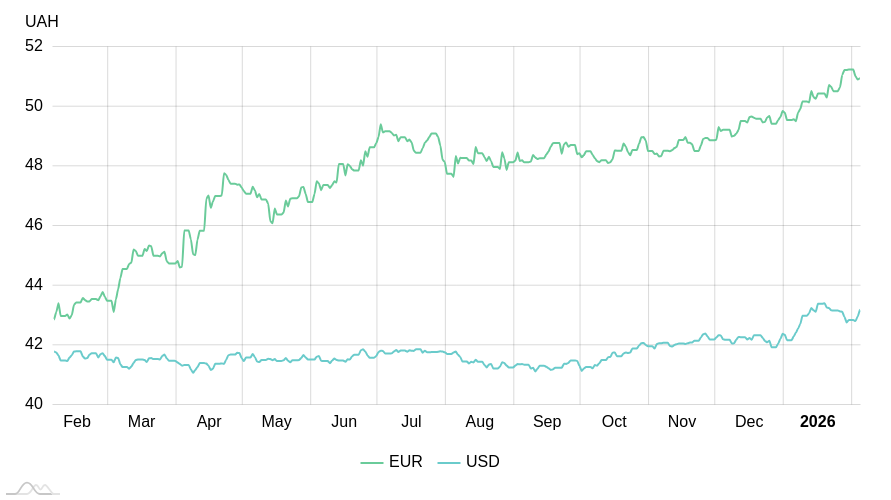Toggle the USD series legend label

[482, 462]
